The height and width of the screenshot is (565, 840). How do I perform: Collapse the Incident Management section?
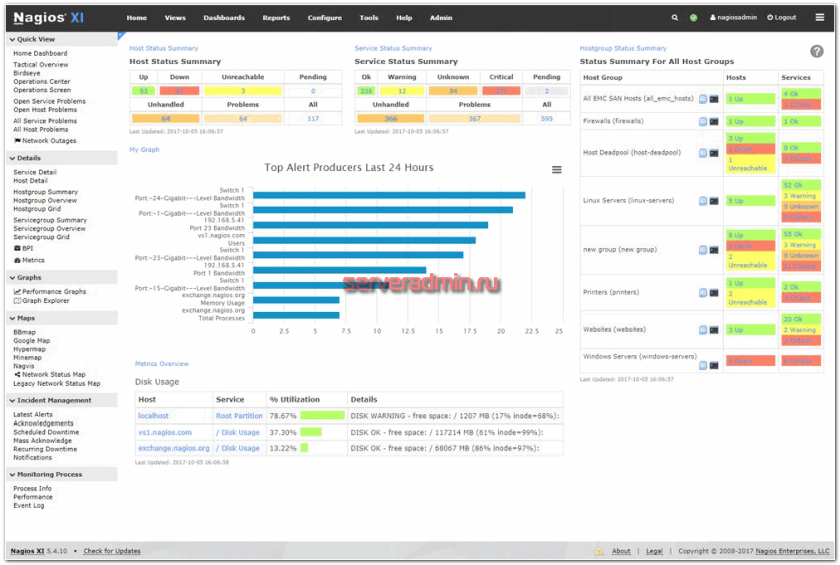tap(50, 401)
